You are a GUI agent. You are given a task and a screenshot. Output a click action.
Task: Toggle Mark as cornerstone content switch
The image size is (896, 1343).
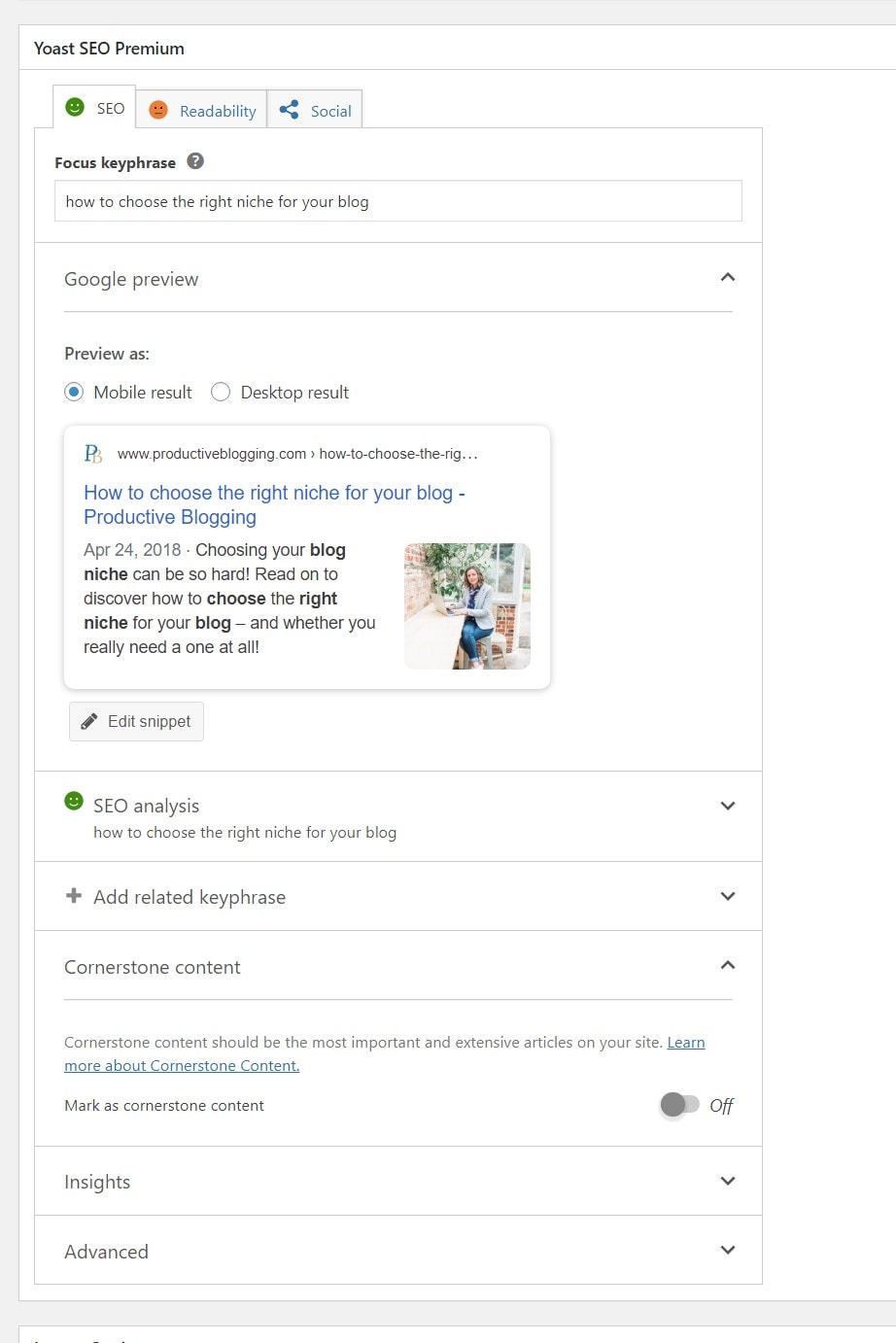click(679, 1105)
